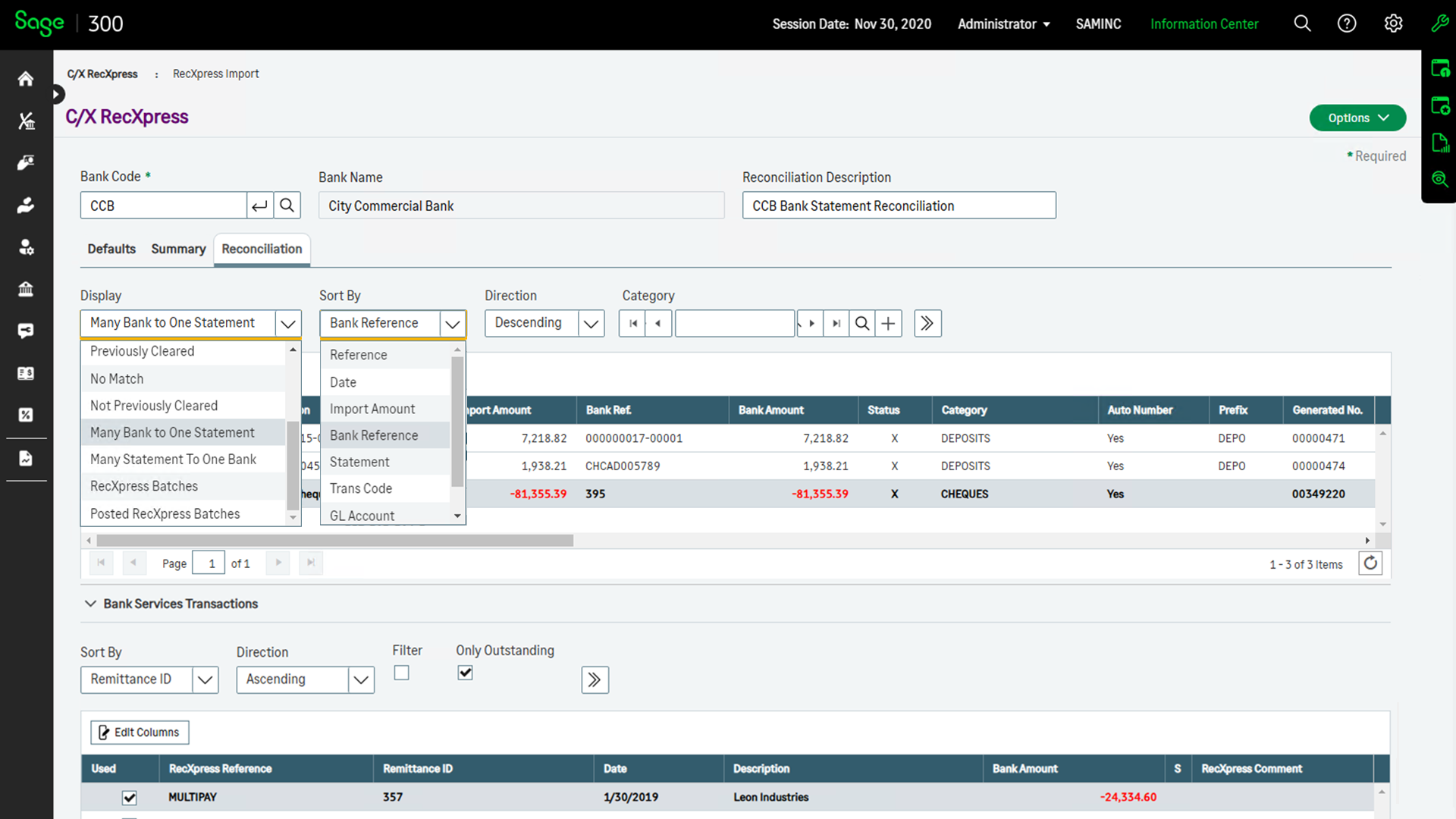The height and width of the screenshot is (819, 1456).
Task: Open the Direction Descending dropdown
Action: click(x=591, y=324)
